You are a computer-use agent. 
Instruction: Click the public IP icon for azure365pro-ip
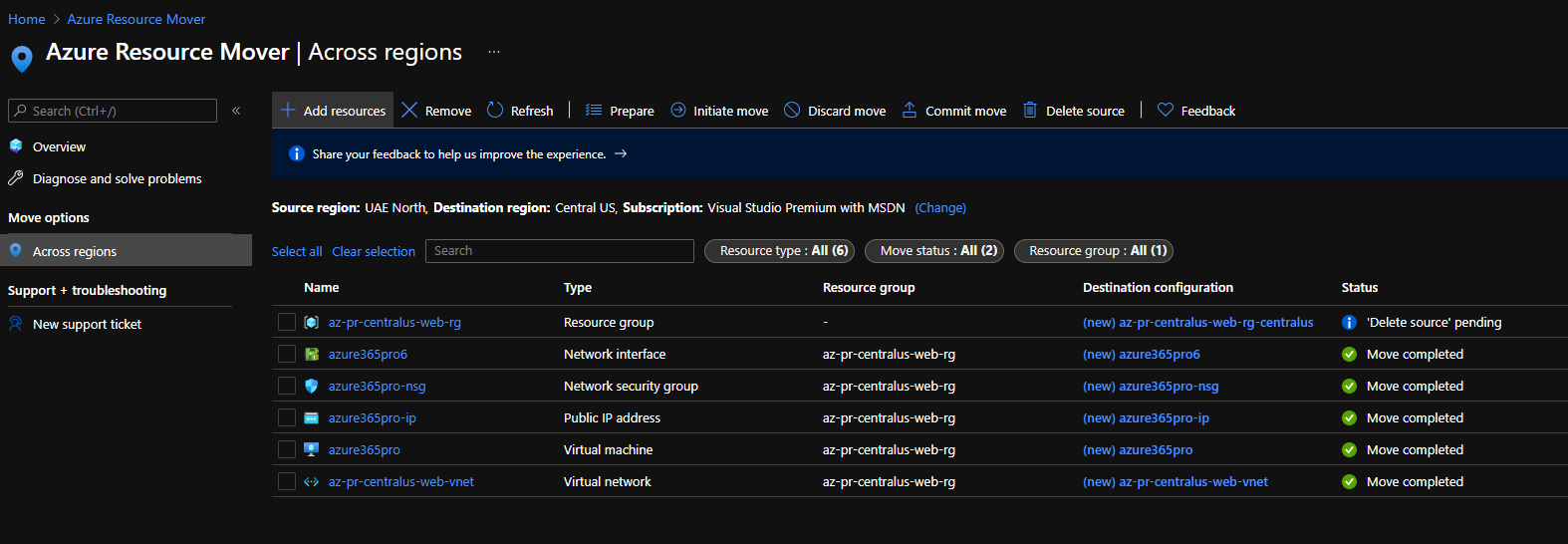(x=311, y=418)
